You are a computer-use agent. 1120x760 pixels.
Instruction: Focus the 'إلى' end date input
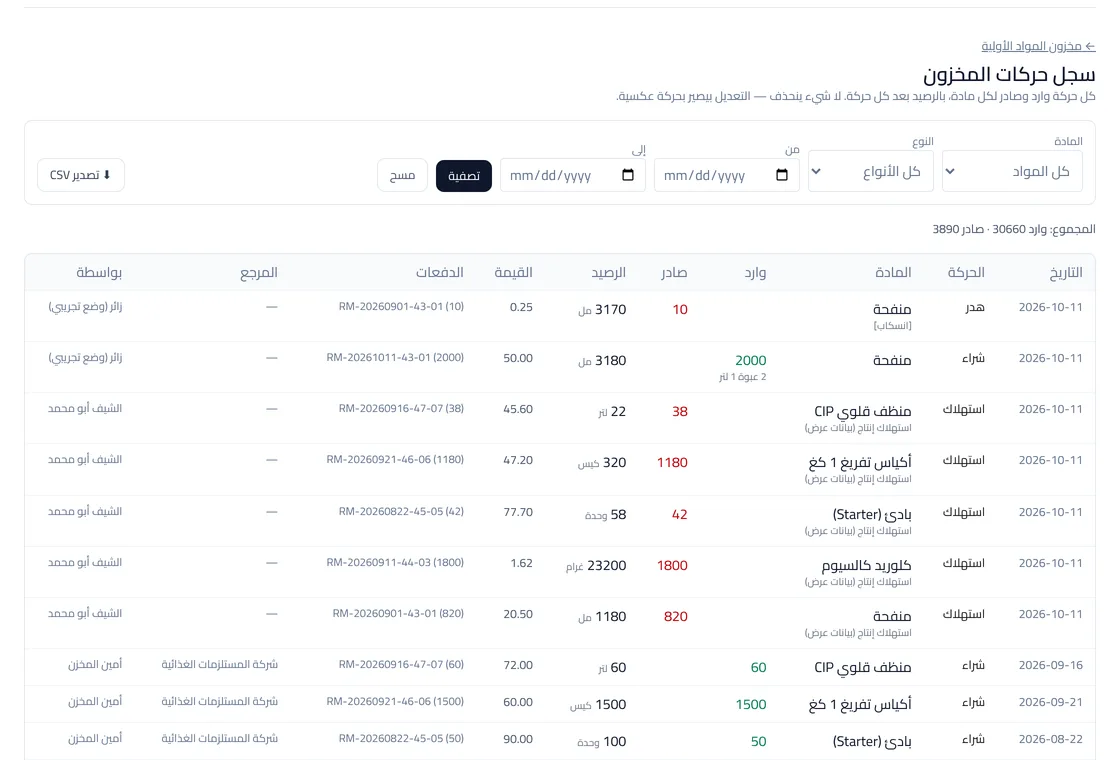[x=573, y=175]
